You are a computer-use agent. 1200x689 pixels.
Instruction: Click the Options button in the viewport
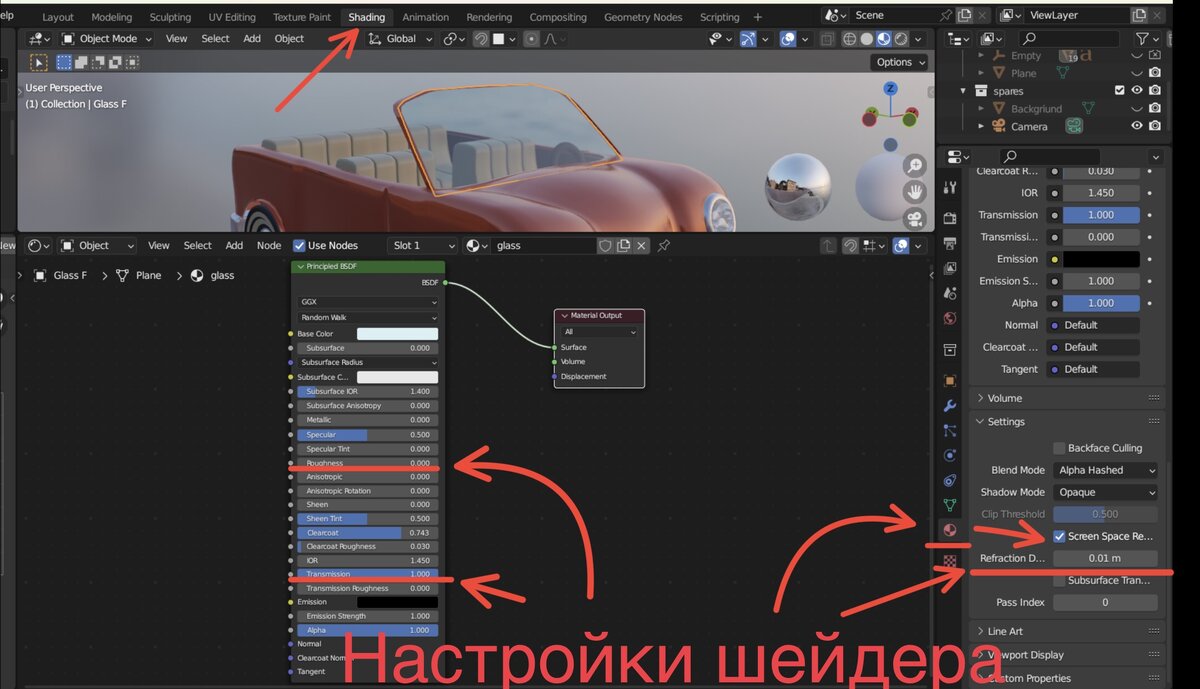tap(897, 61)
